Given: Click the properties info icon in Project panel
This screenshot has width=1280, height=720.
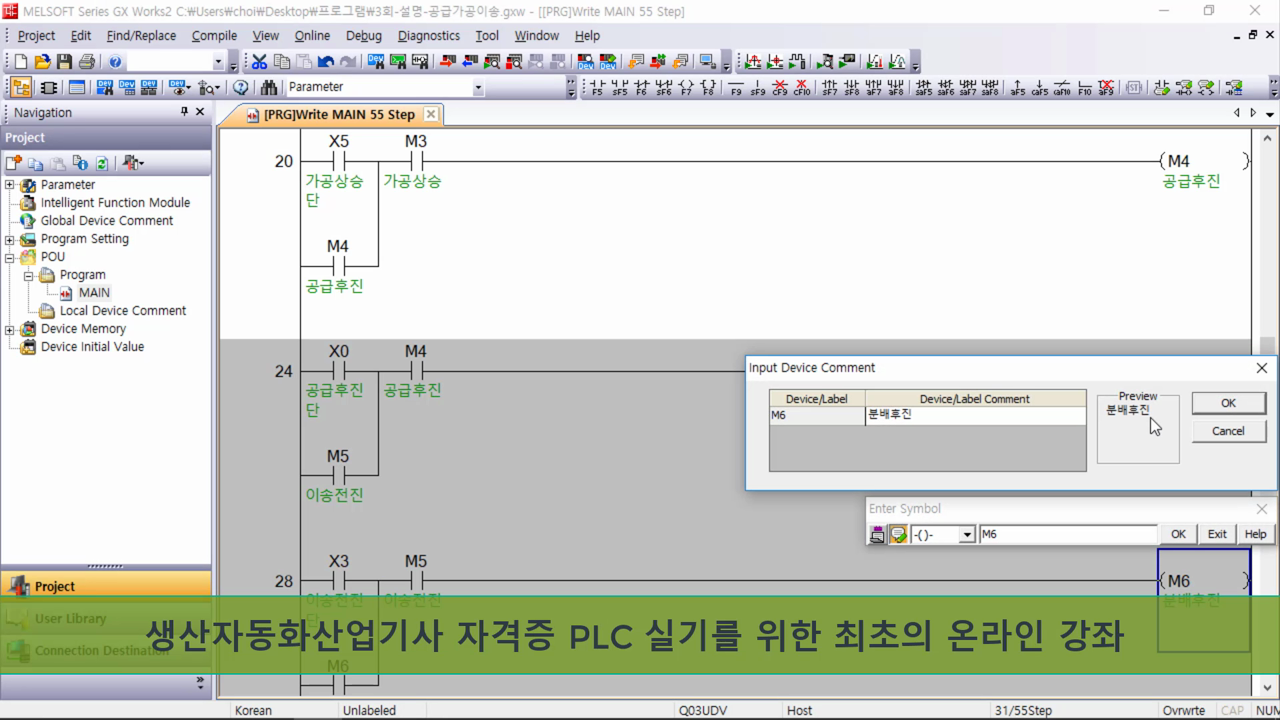Looking at the screenshot, I should (80, 163).
